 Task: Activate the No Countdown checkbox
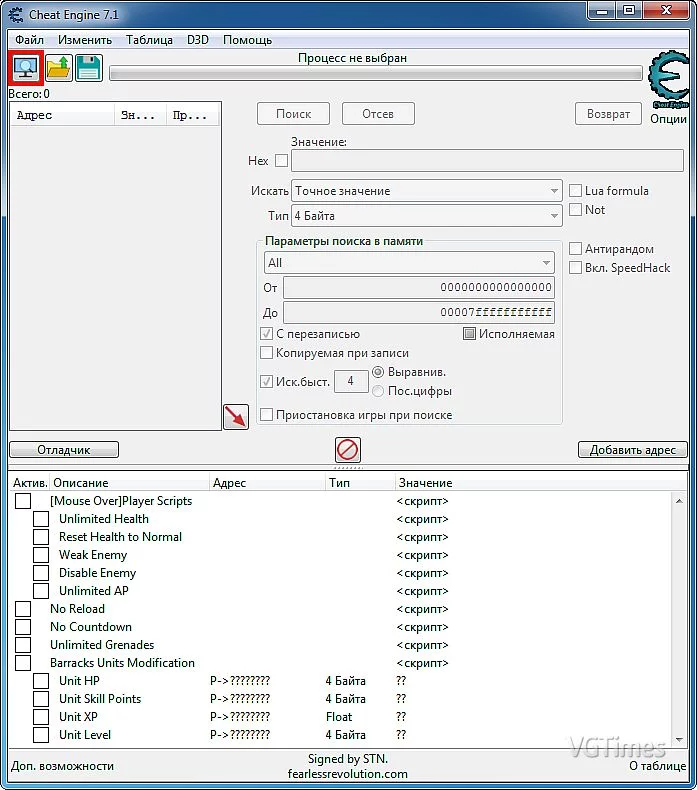click(x=23, y=627)
